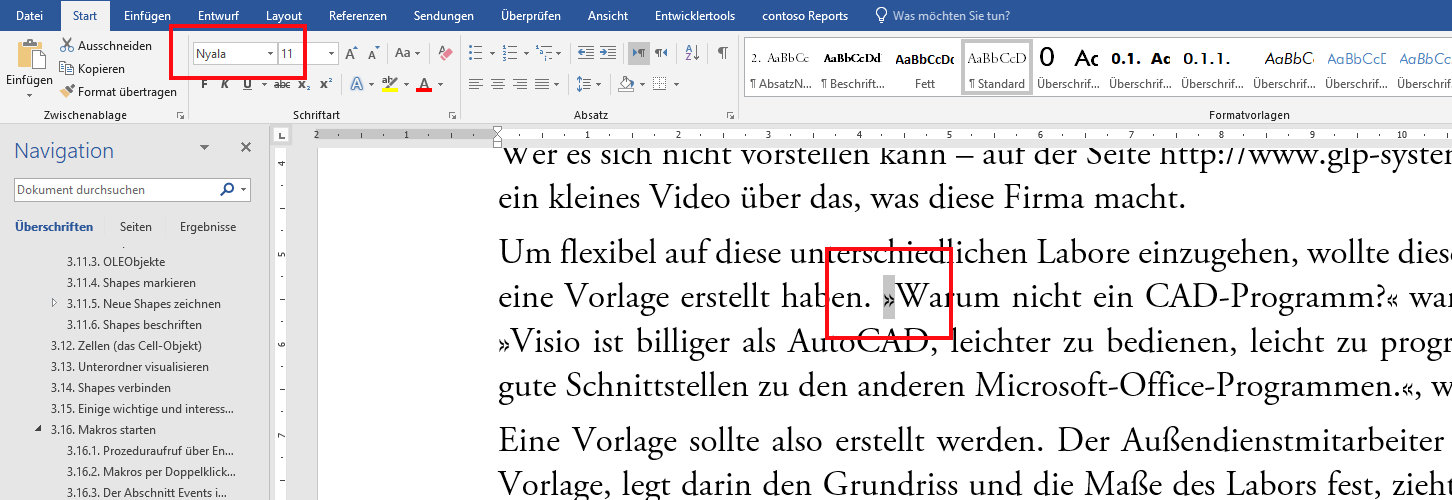Align text left
Viewport: 1452px width, 500px height.
coord(476,84)
